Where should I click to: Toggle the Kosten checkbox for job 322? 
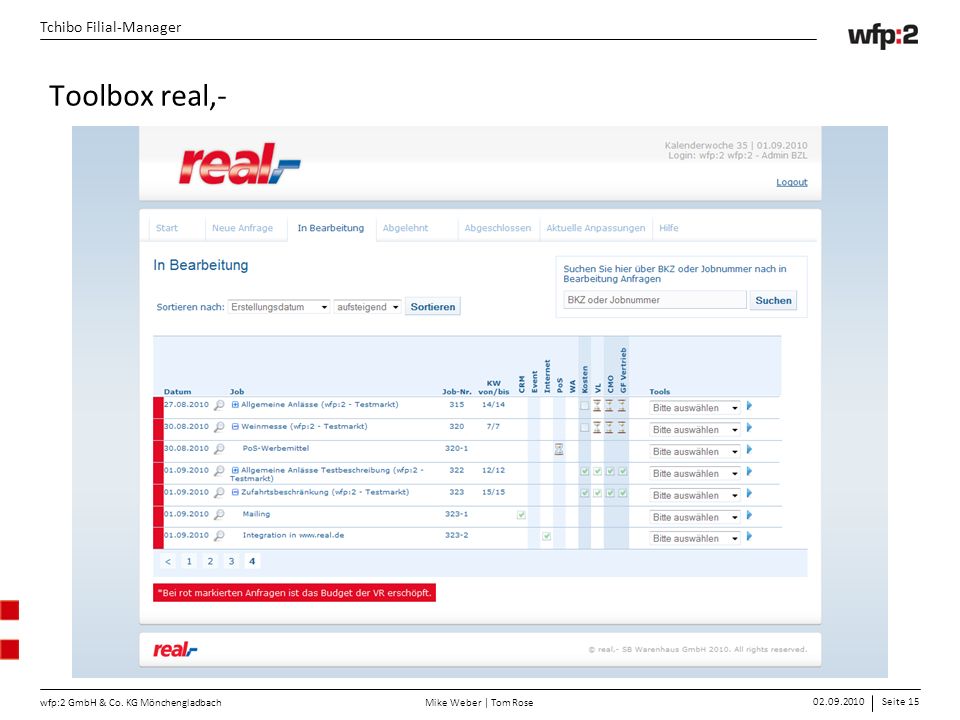[585, 471]
